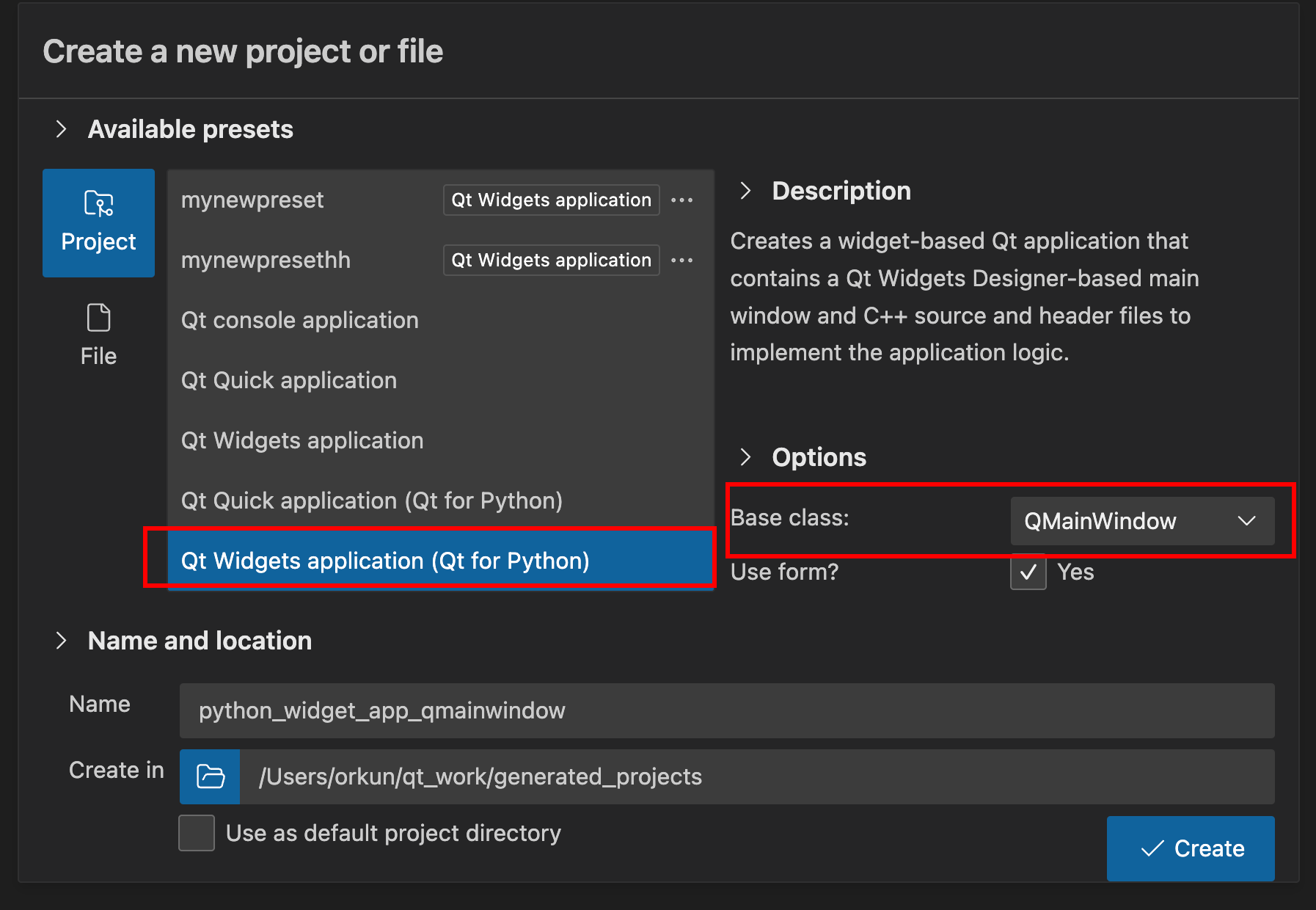Select Qt console application preset
The image size is (1316, 910).
coord(300,321)
